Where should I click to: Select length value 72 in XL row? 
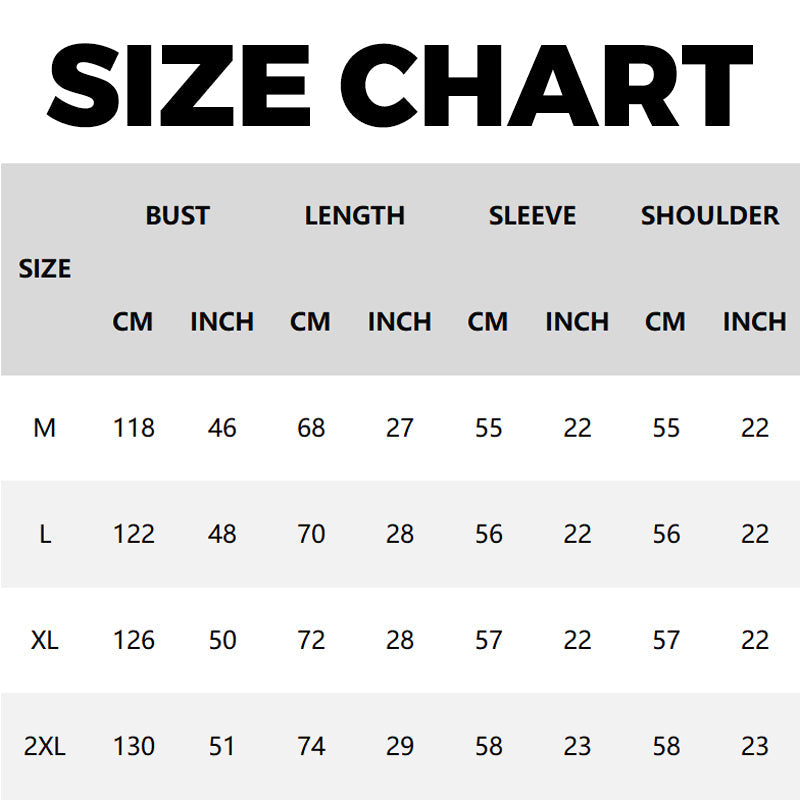point(311,640)
